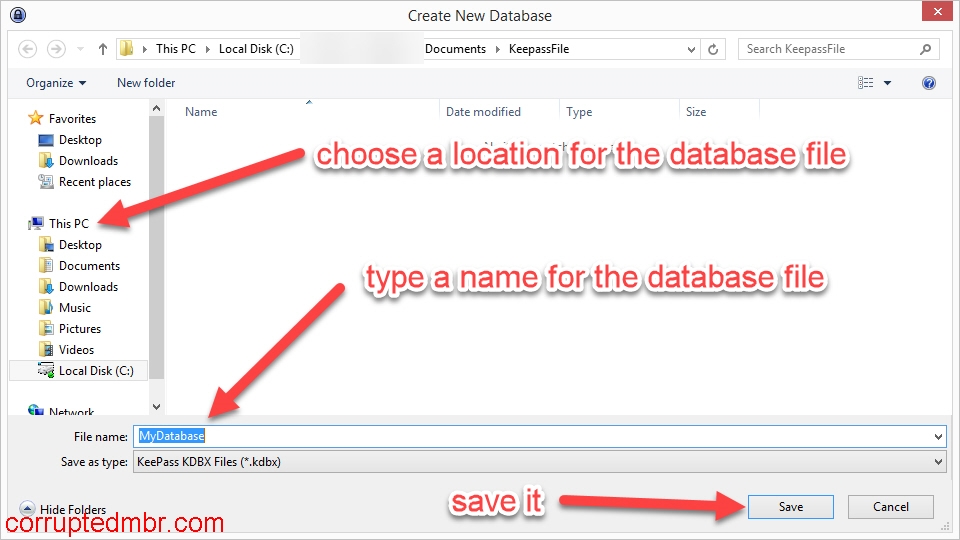Click the Back navigation arrow

(28, 49)
